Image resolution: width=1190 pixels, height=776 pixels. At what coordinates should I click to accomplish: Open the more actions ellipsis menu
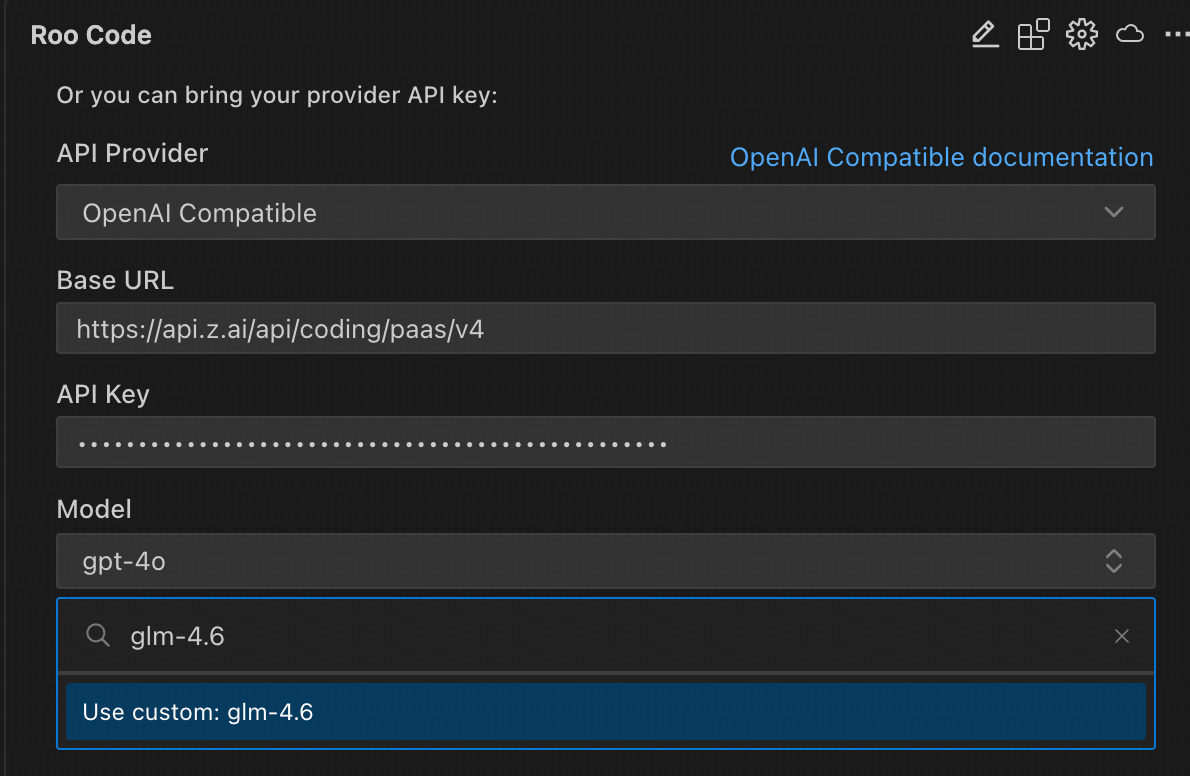(x=1176, y=35)
